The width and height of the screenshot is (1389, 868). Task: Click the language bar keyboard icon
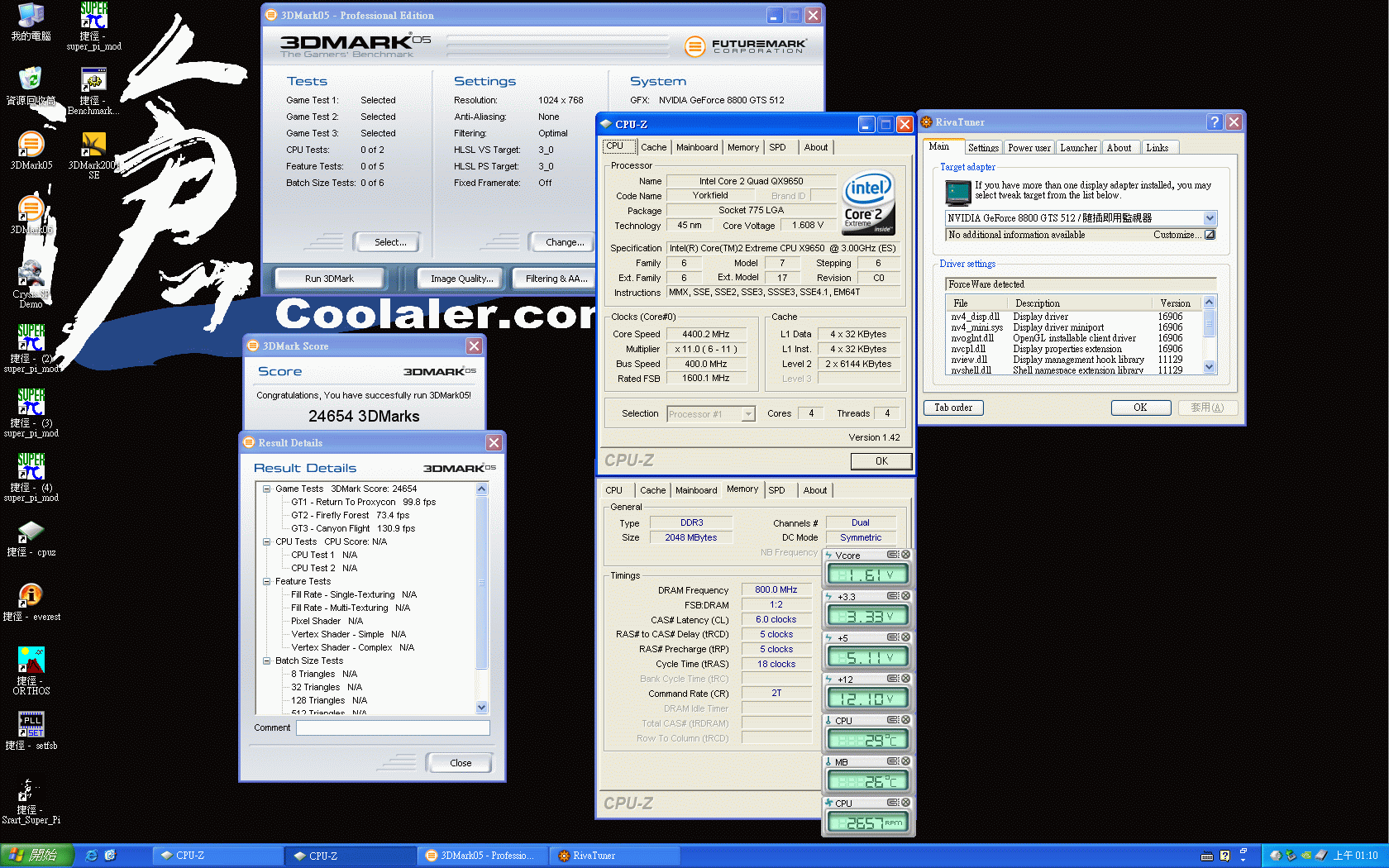[x=1207, y=856]
